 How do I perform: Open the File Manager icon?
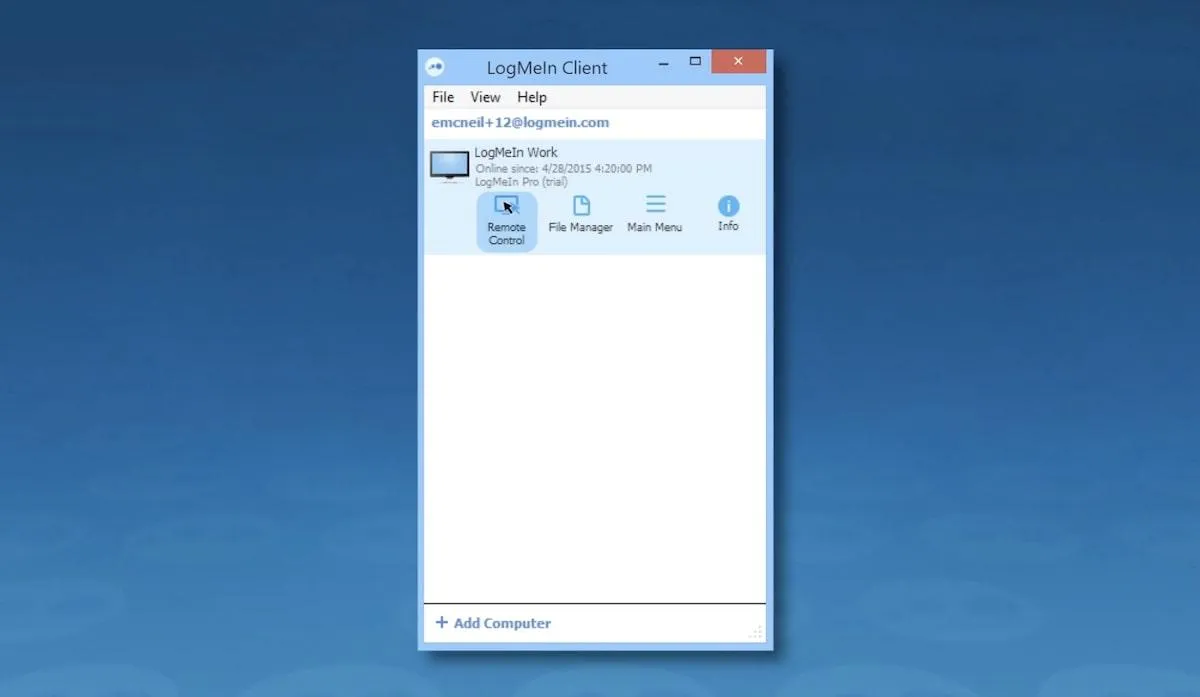coord(581,206)
